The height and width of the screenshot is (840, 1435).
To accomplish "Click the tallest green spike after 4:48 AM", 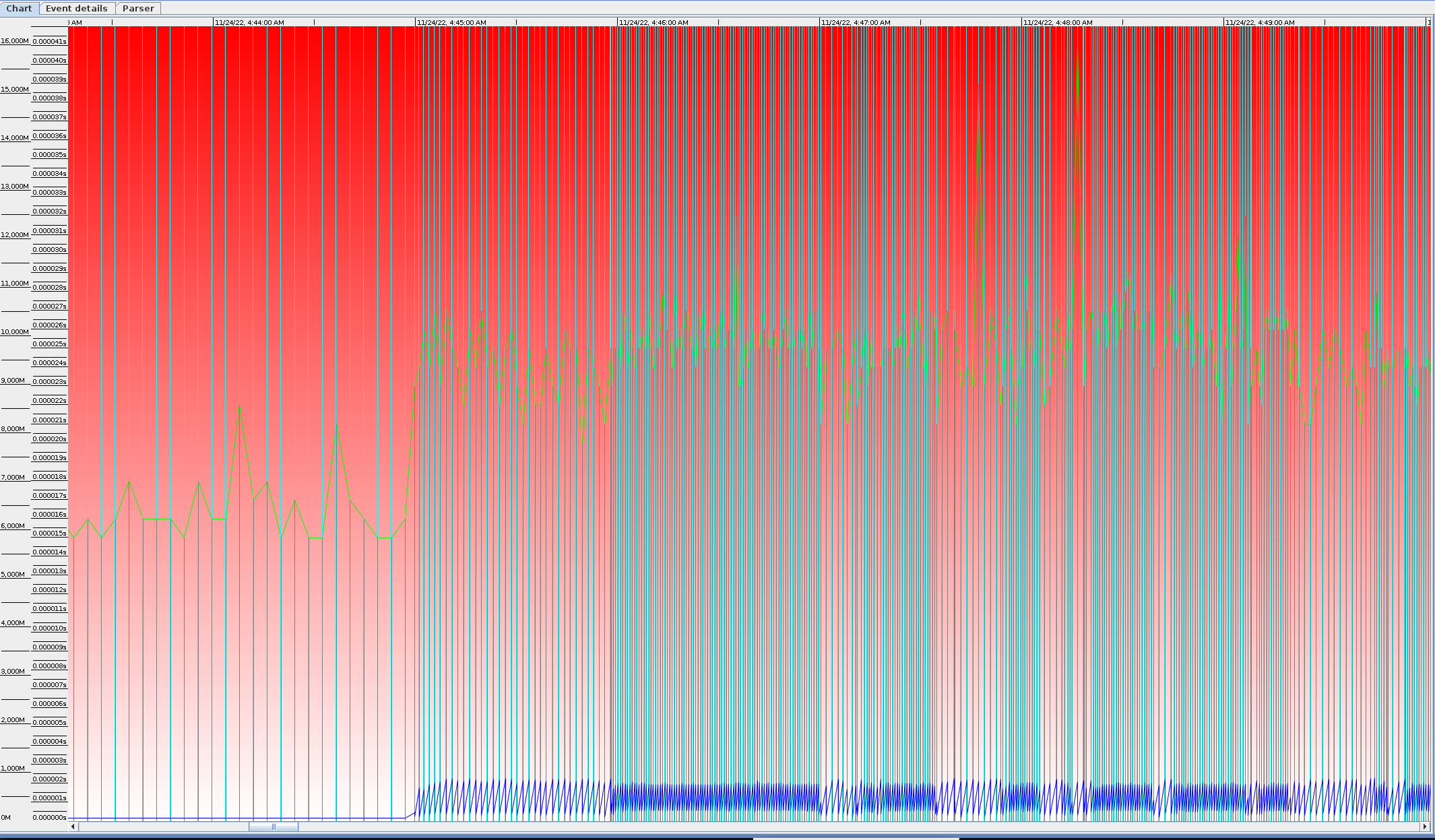I will (1078, 53).
